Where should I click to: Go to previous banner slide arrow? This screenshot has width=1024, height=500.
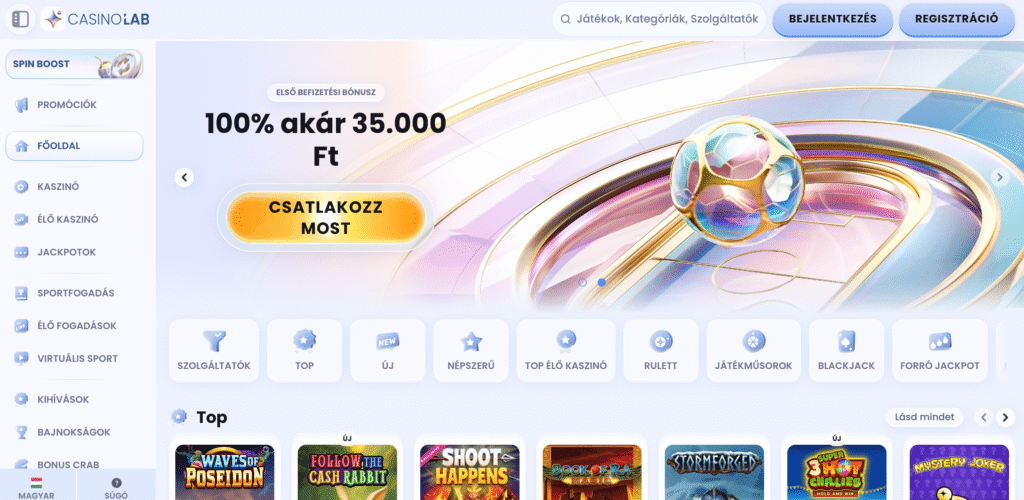coord(184,177)
